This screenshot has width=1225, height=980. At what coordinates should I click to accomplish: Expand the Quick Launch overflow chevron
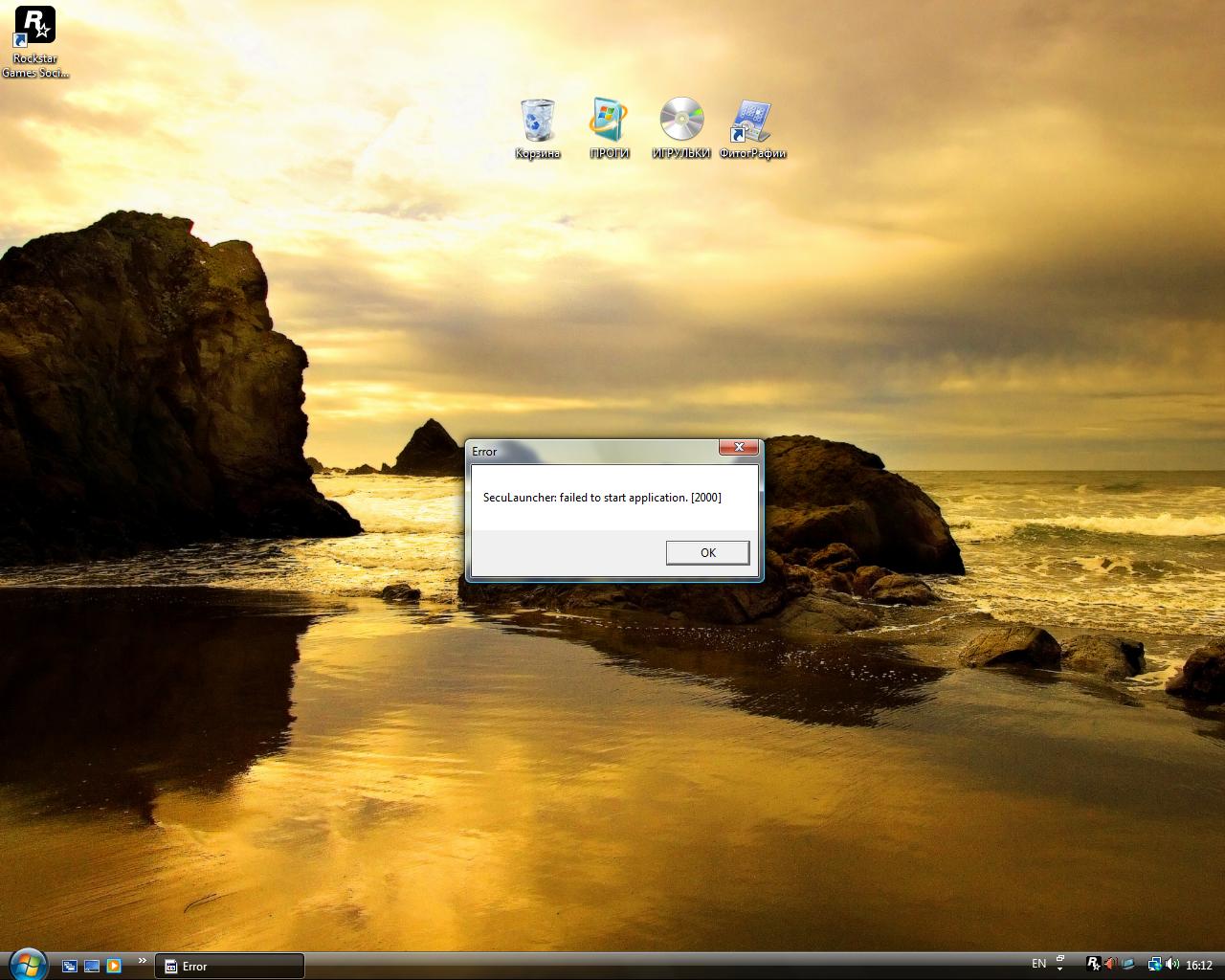[x=143, y=960]
